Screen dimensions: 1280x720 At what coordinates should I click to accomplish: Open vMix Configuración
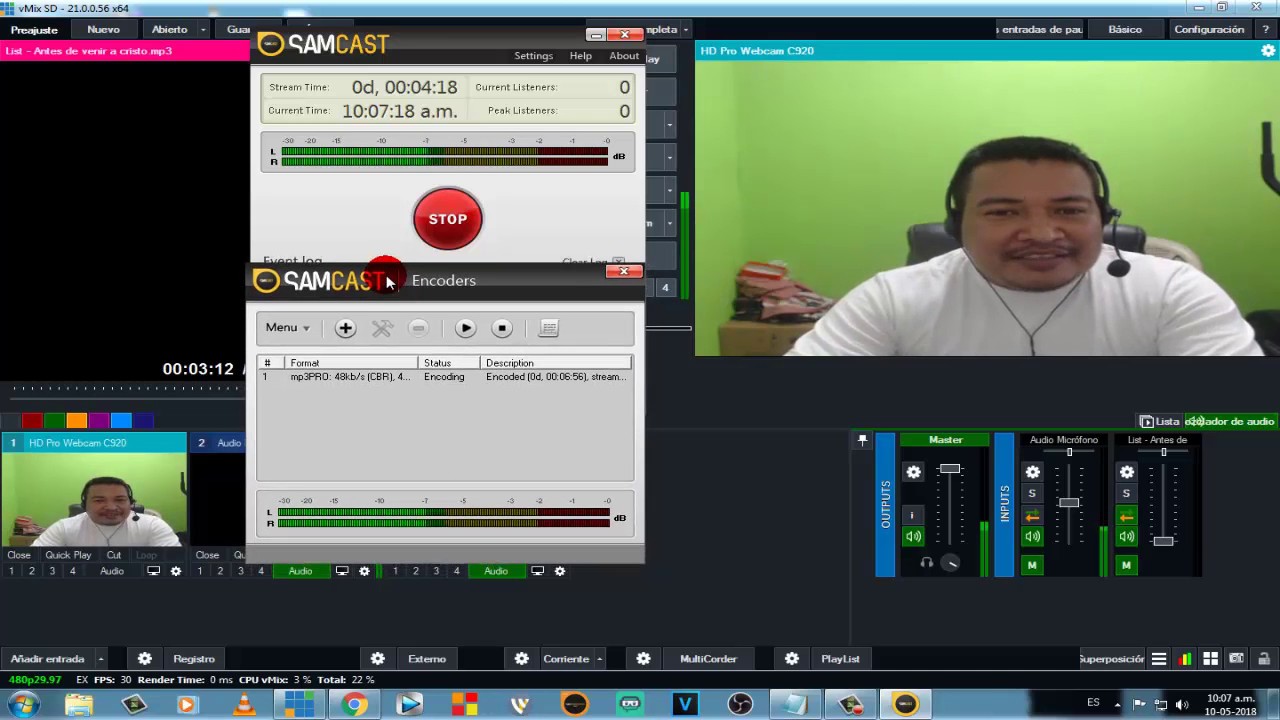(x=1209, y=29)
